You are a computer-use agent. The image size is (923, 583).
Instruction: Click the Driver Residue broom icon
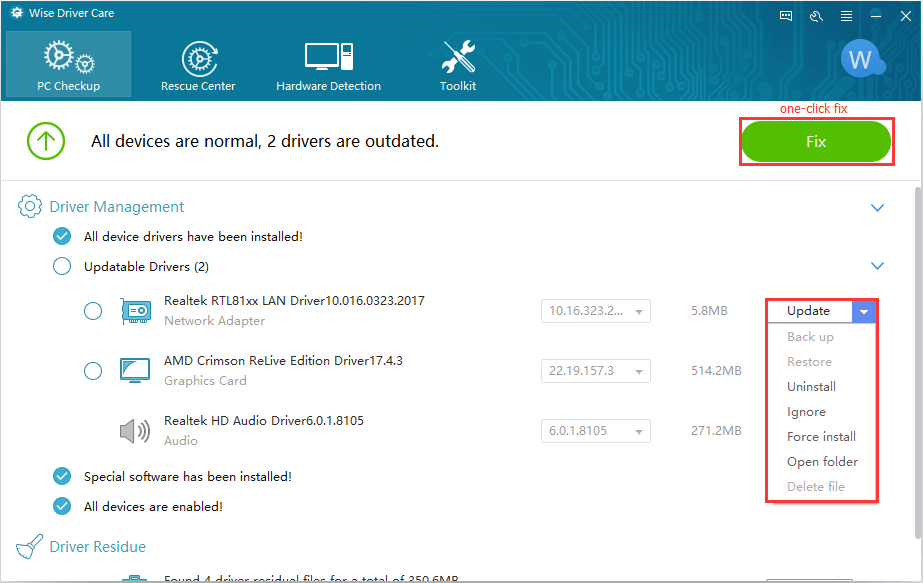click(x=30, y=547)
